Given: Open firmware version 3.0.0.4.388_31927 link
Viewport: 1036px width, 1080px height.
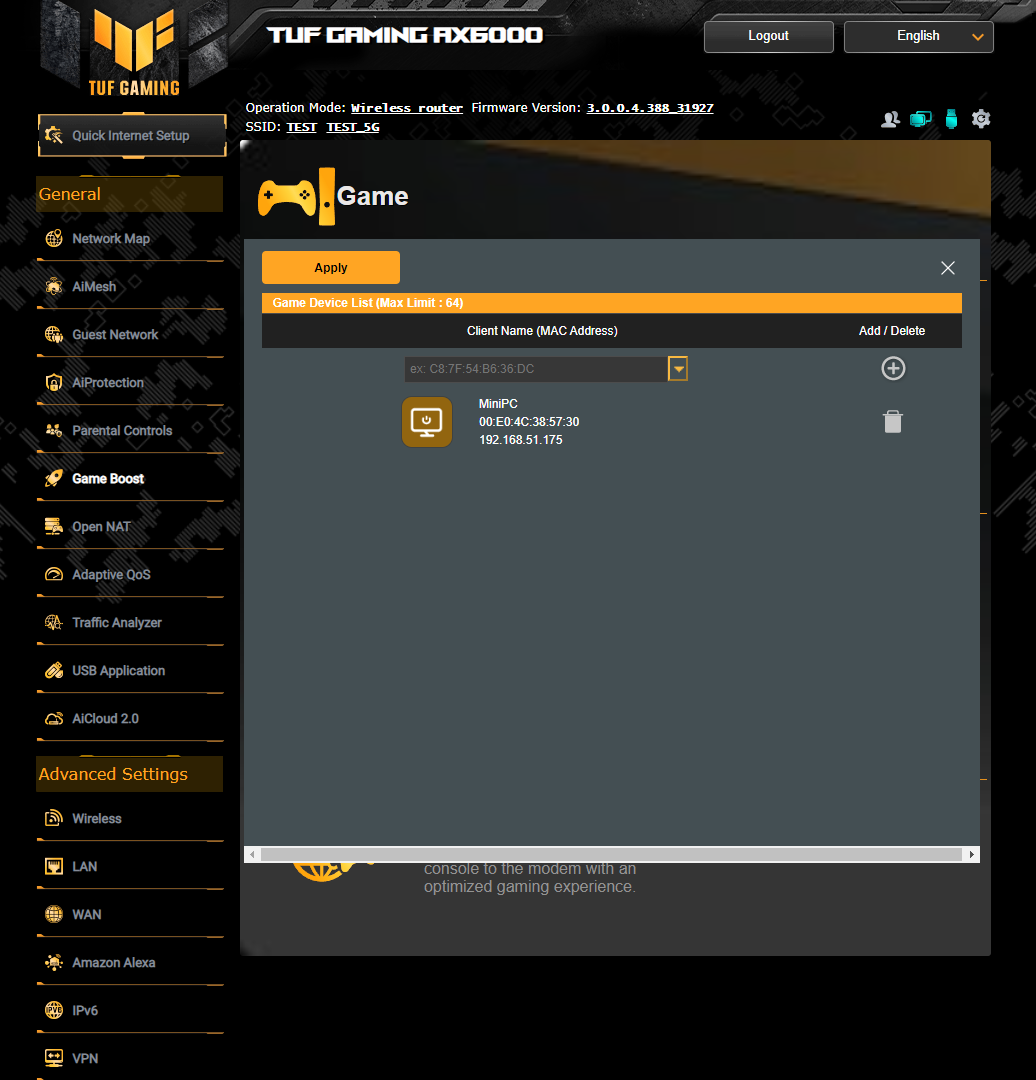Looking at the screenshot, I should [x=650, y=107].
